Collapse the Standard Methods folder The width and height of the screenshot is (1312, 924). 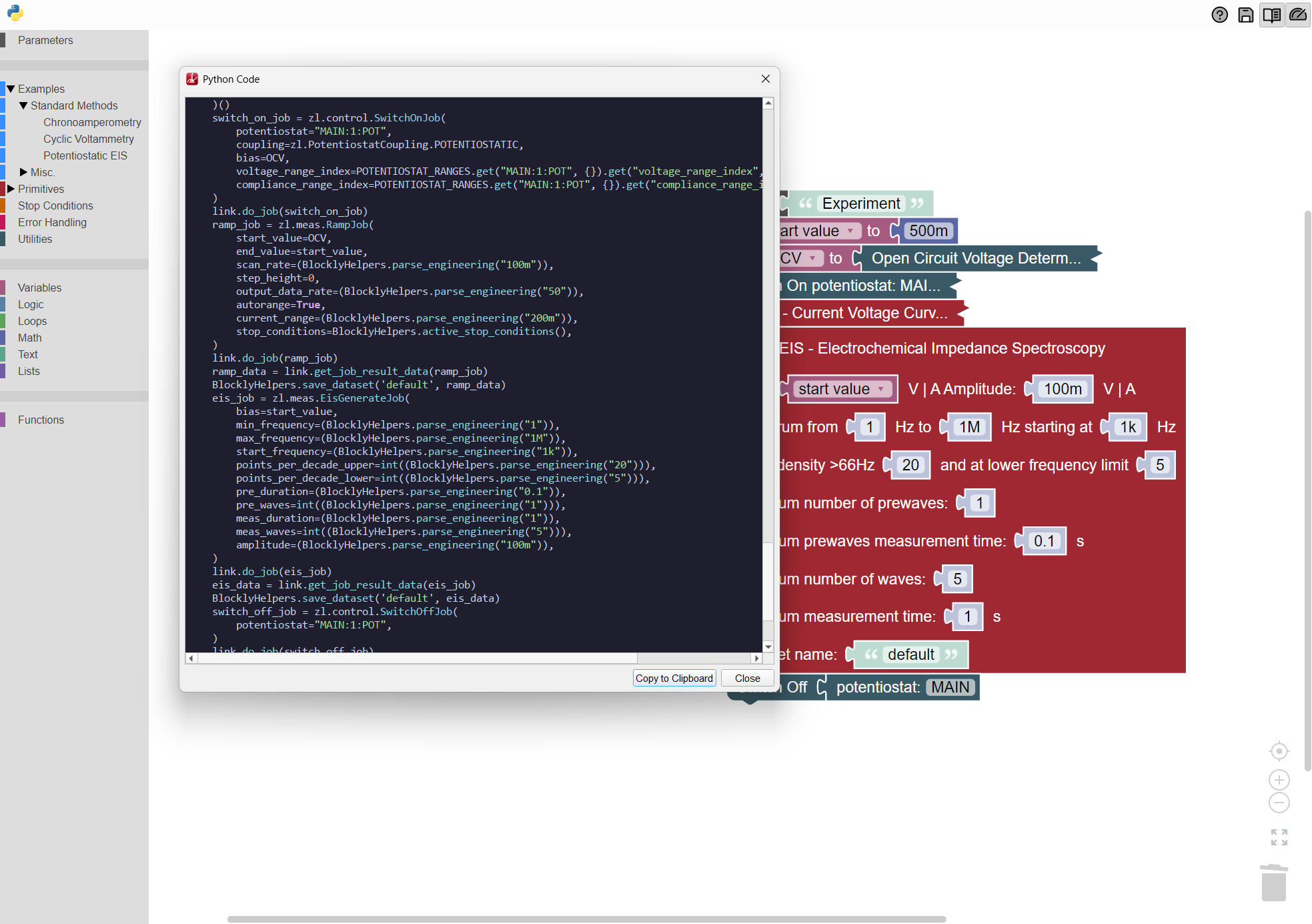23,105
